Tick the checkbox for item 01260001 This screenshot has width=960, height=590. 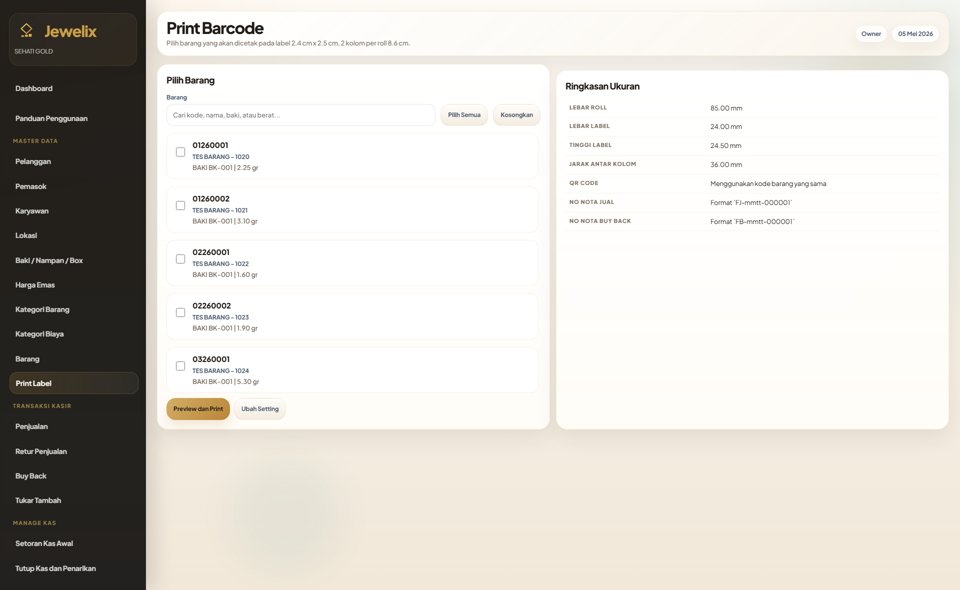tap(181, 152)
